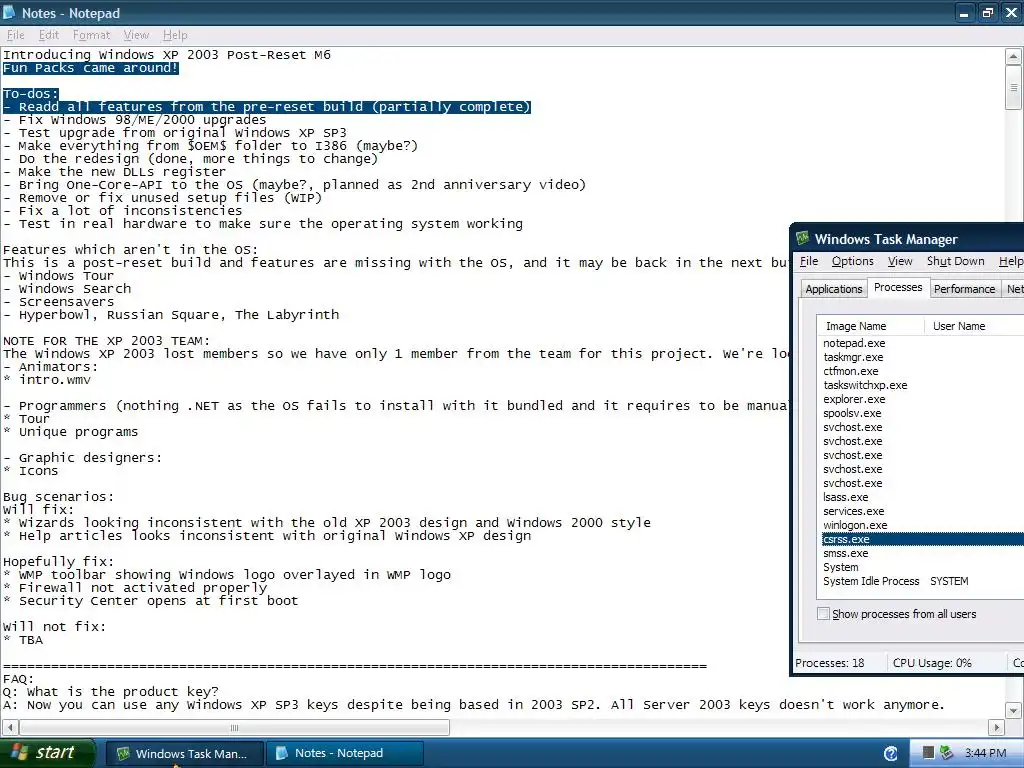1024x768 pixels.
Task: Click 'Make the new DLLs register' line
Action: pyautogui.click(x=114, y=172)
